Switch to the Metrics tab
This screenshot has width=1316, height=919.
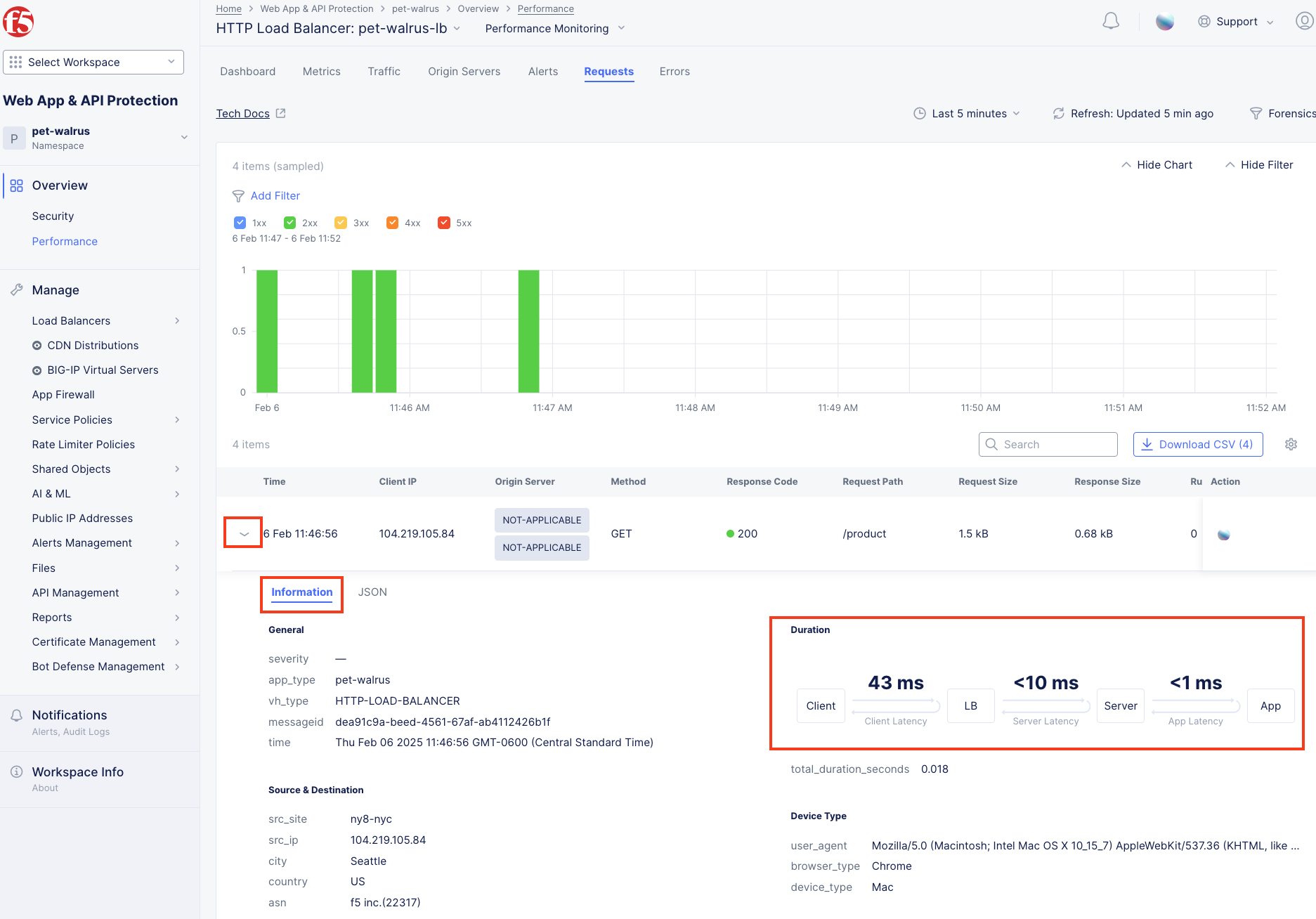[321, 72]
